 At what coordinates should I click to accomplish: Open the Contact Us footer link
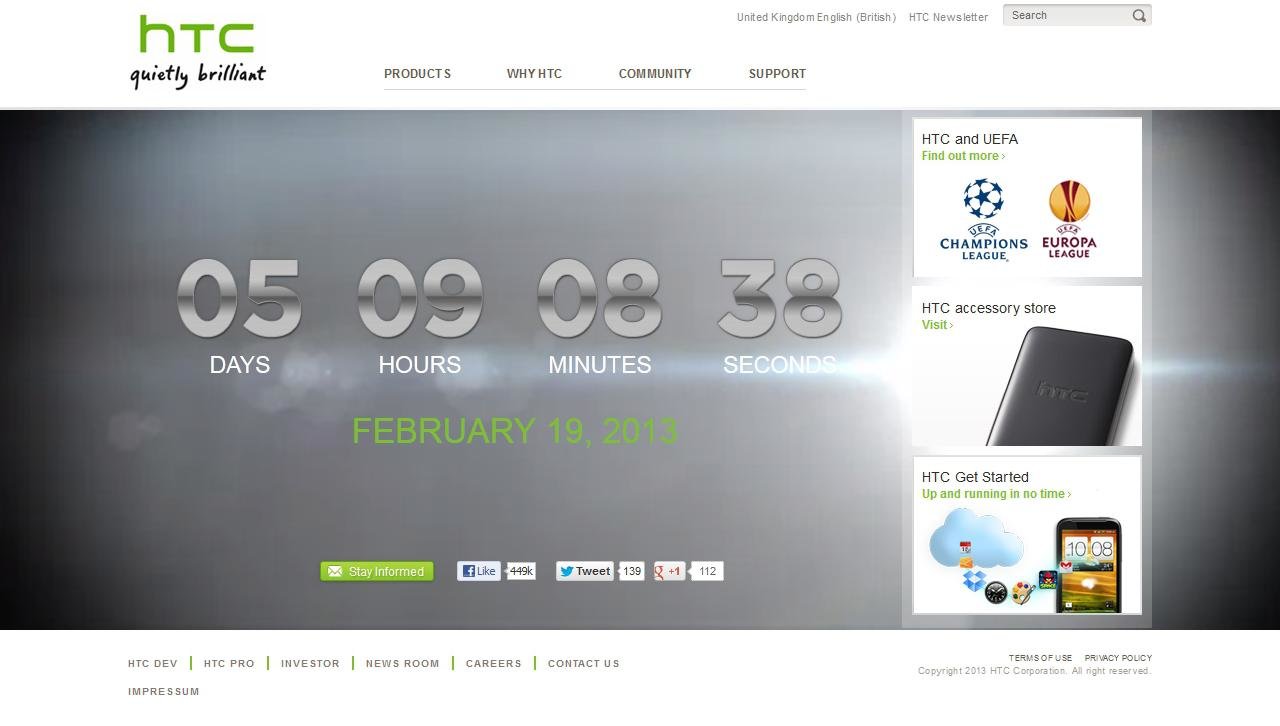click(584, 663)
